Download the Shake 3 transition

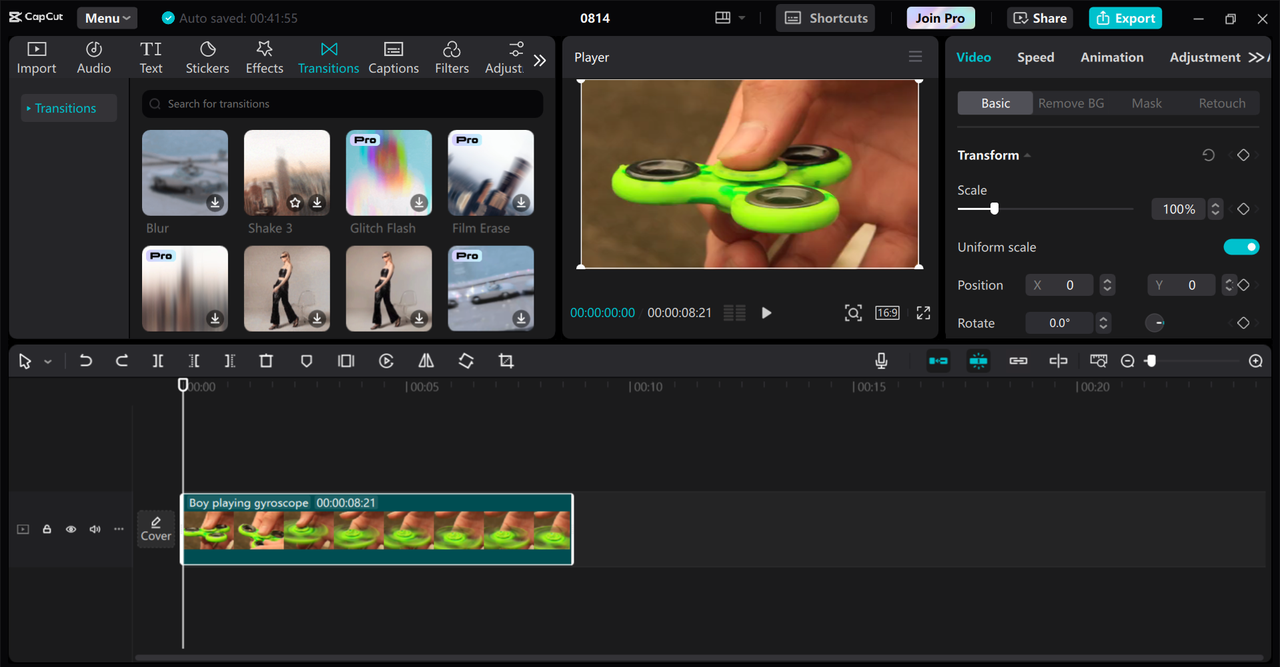click(x=317, y=203)
